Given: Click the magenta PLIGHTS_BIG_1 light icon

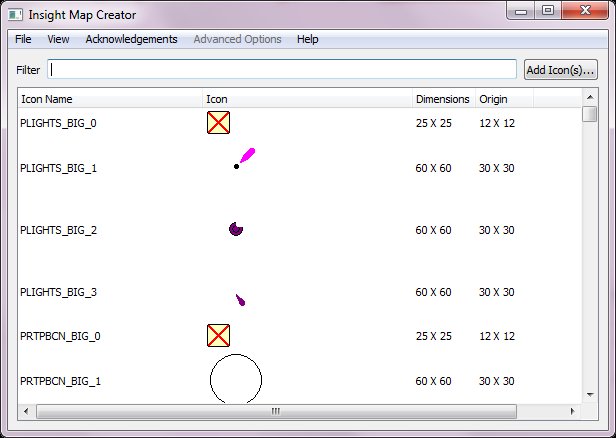Looking at the screenshot, I should pyautogui.click(x=244, y=158).
